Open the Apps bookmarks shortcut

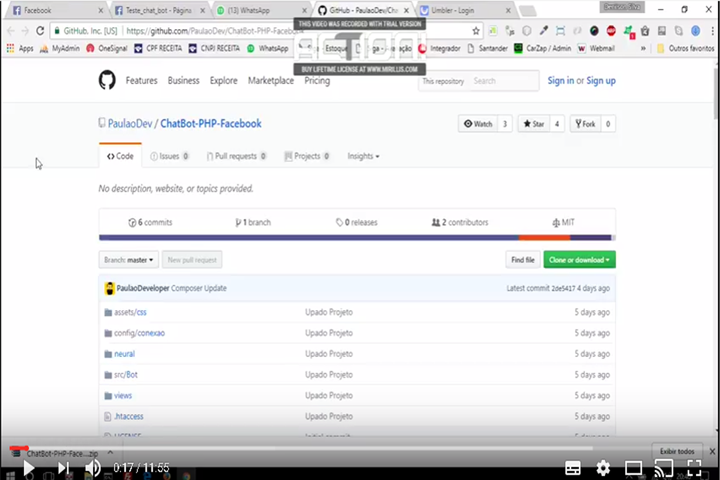pyautogui.click(x=20, y=48)
